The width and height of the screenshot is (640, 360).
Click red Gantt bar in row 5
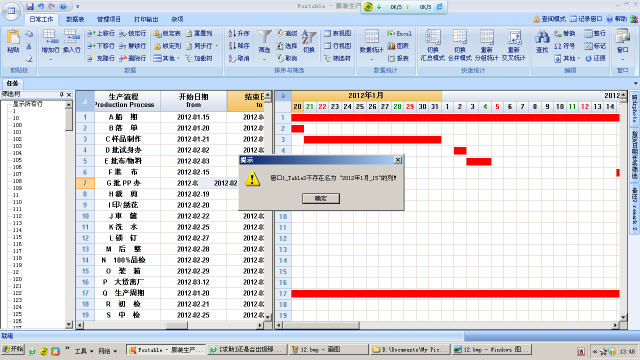point(479,162)
